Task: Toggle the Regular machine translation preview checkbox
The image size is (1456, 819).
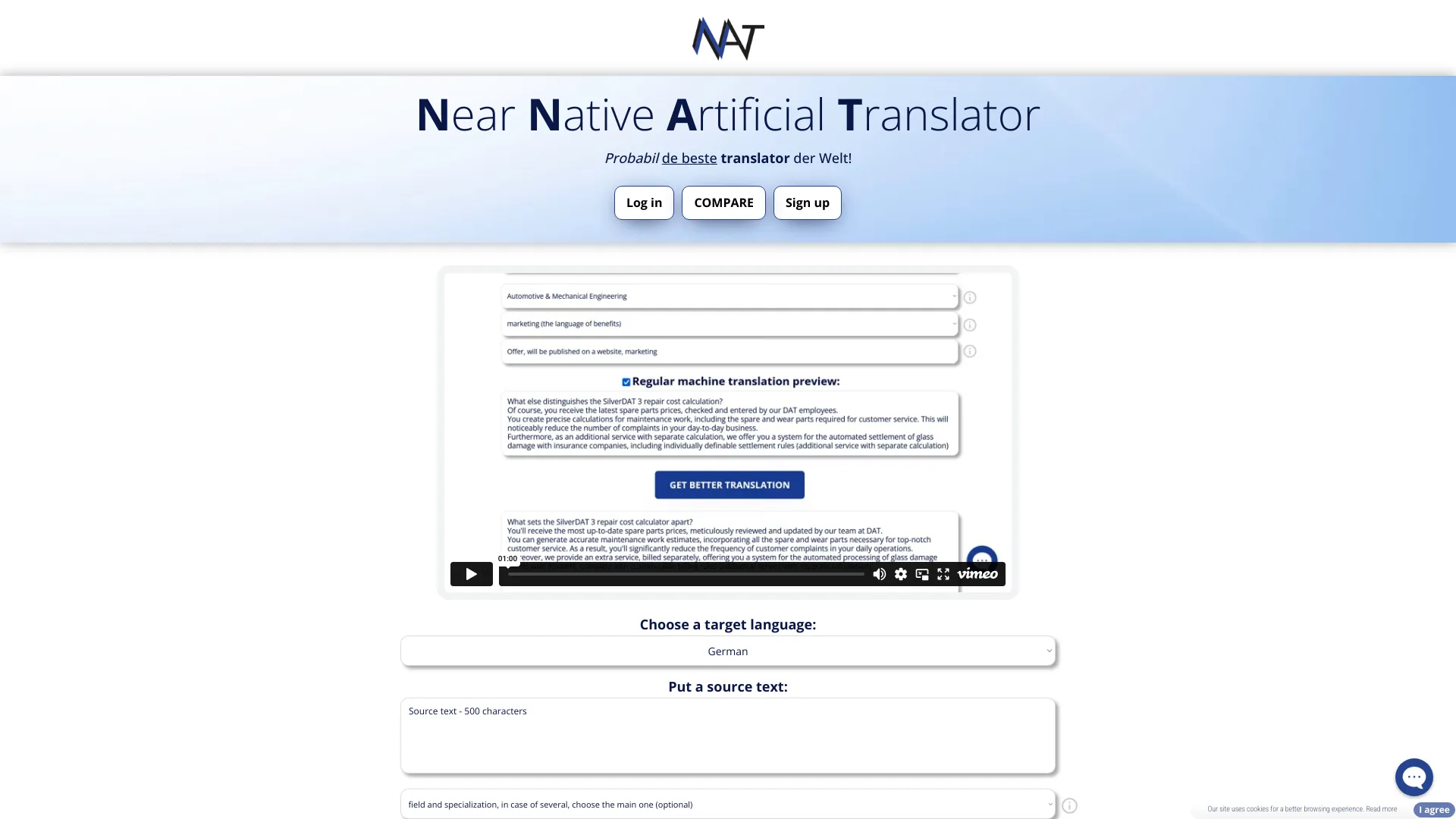Action: click(x=626, y=382)
